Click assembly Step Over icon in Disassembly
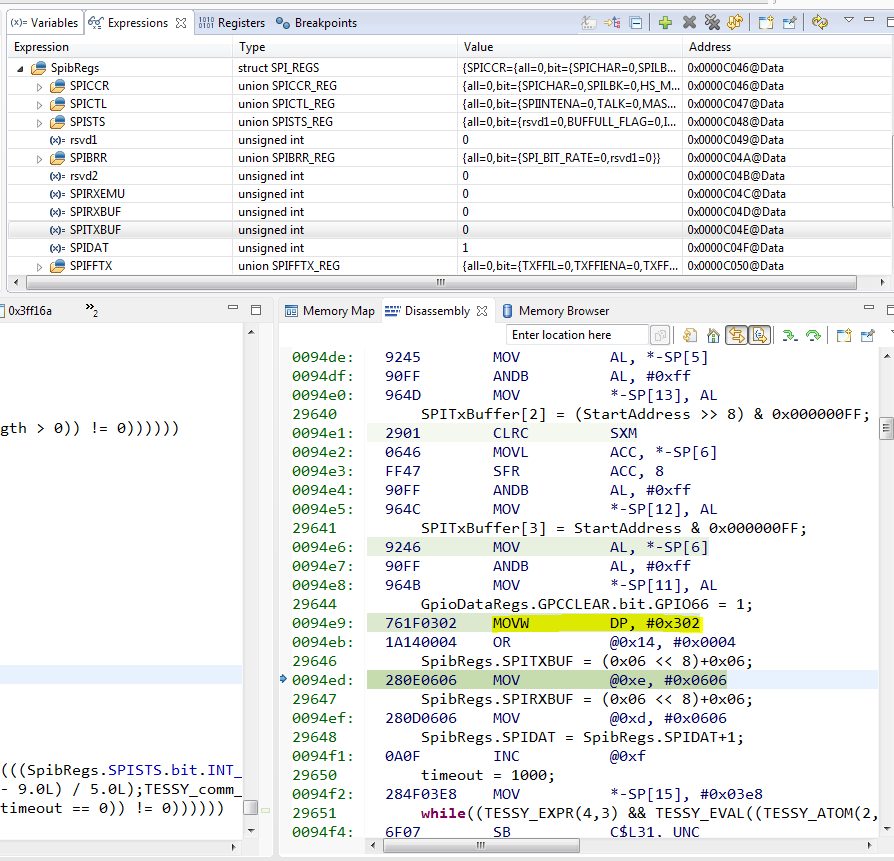Image resolution: width=894 pixels, height=861 pixels. (x=813, y=335)
